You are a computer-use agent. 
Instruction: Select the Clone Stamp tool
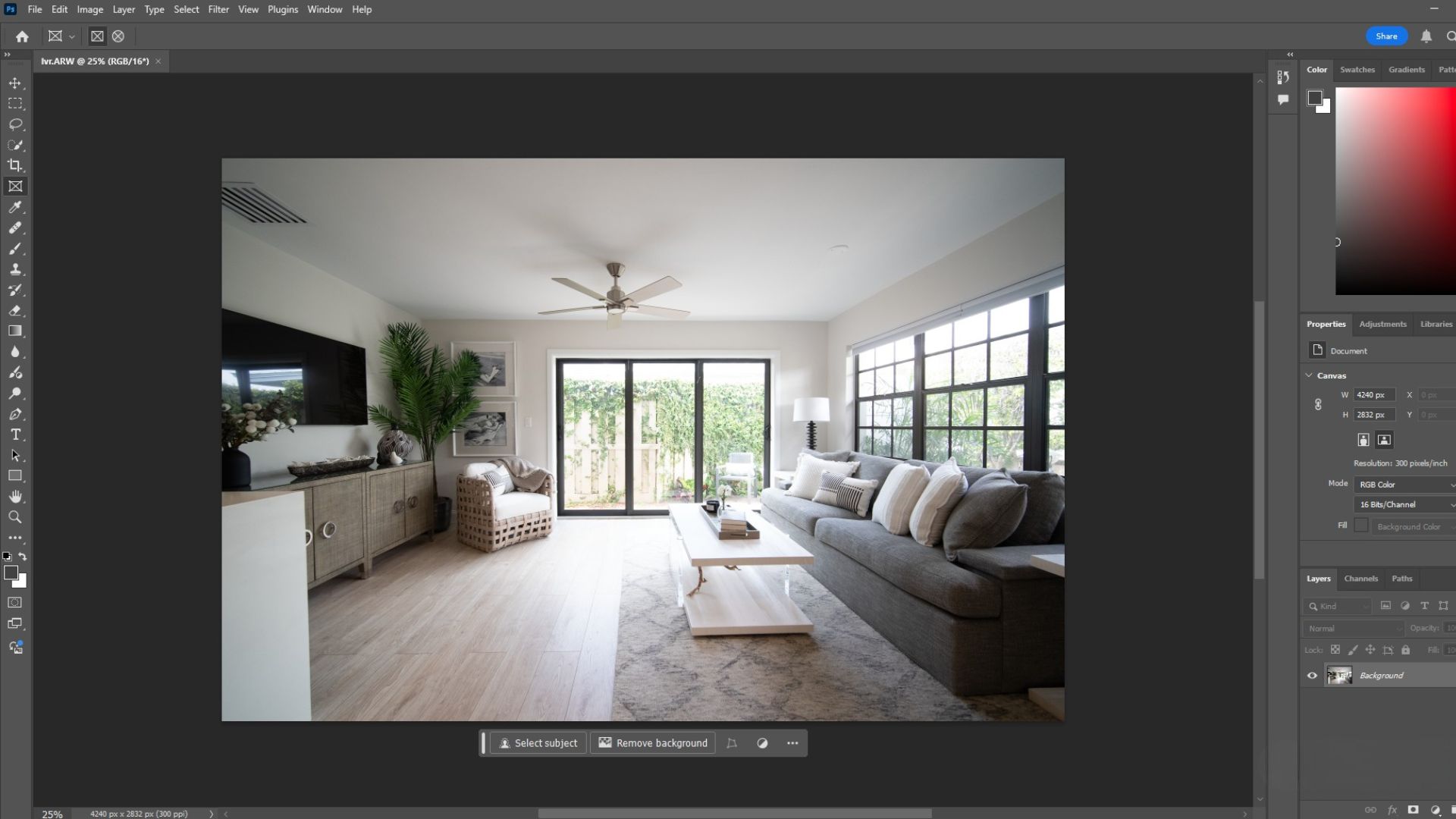tap(15, 269)
